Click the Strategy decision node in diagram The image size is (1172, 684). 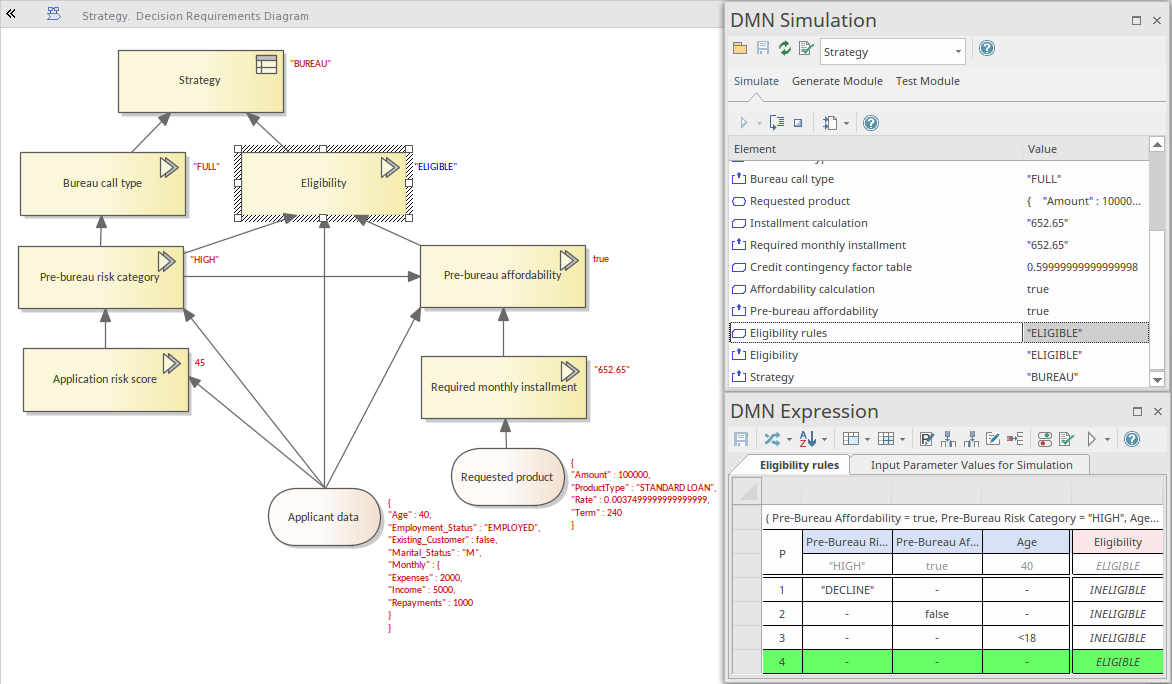(x=199, y=80)
